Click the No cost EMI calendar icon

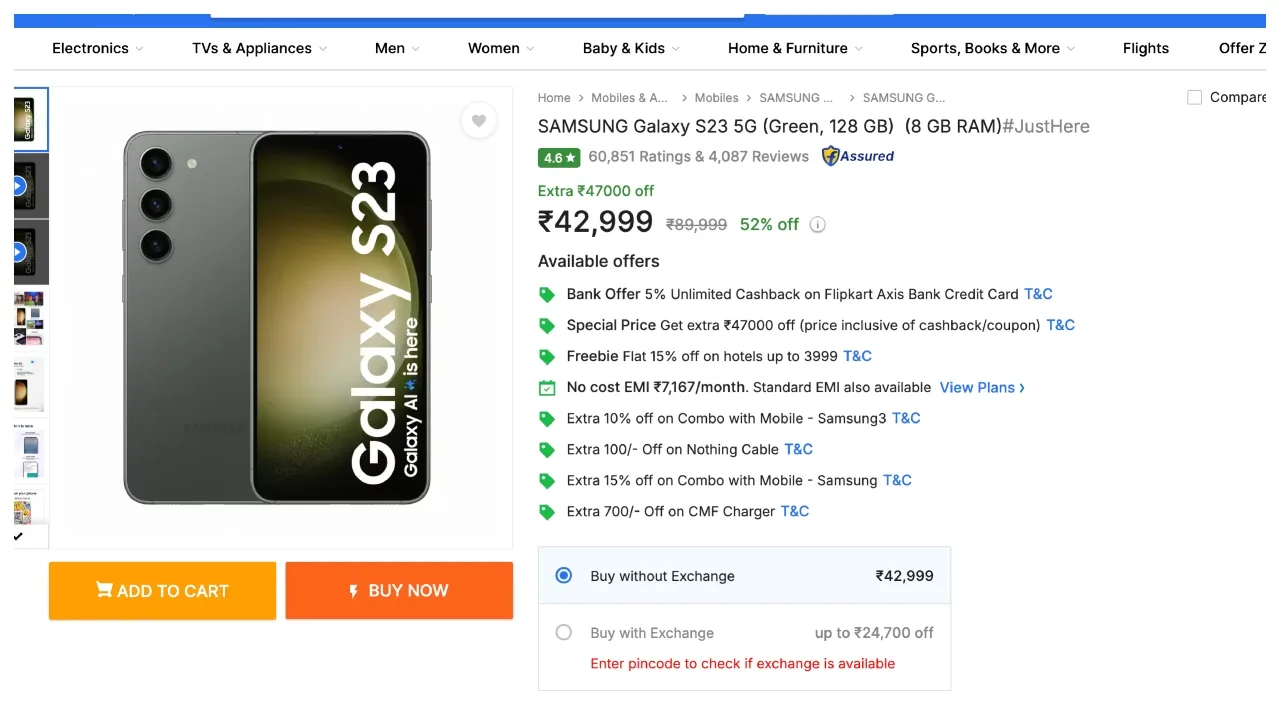(547, 388)
